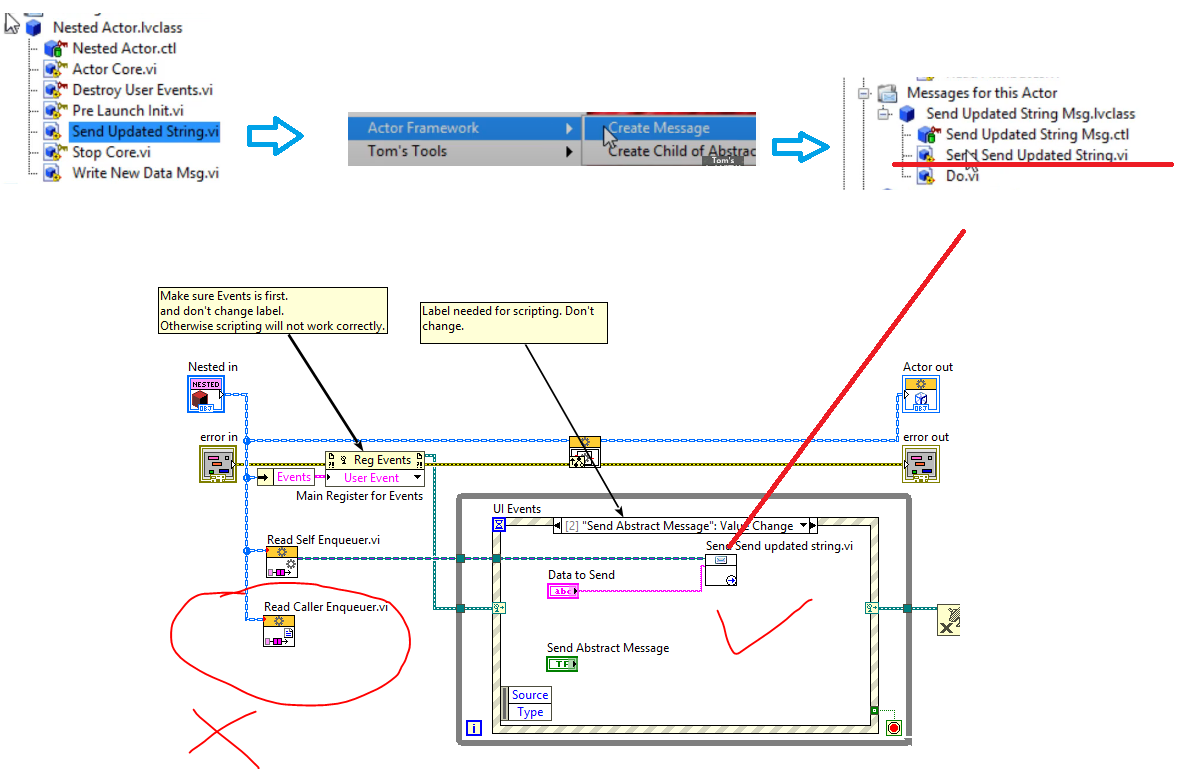Click the Send Send updated string.vi node

[x=721, y=570]
